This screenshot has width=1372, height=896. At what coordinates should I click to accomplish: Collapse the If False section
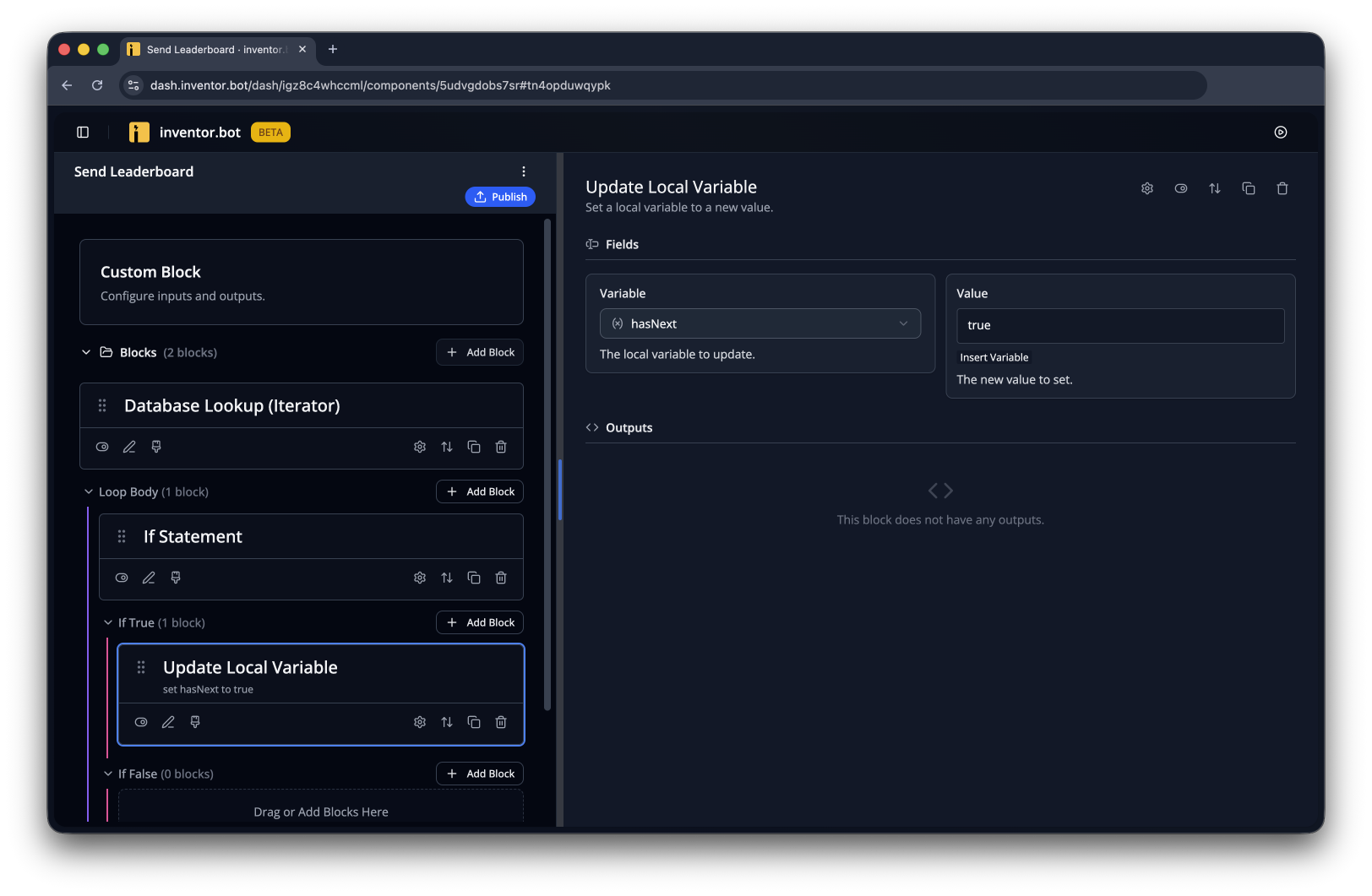108,774
